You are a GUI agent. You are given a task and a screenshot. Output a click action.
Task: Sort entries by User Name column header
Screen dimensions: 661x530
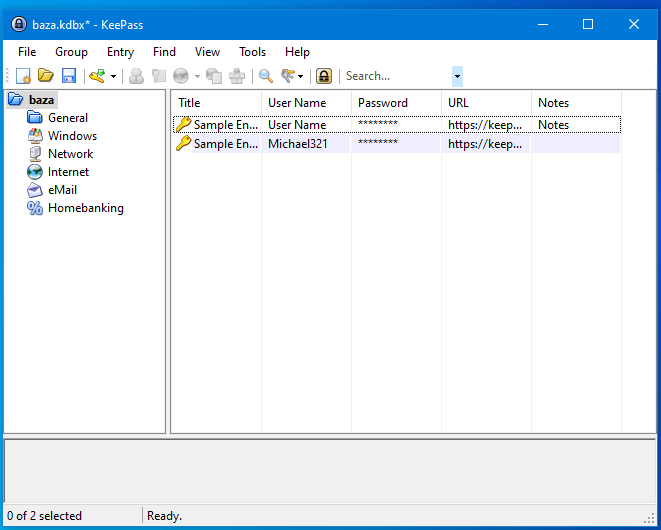305,103
